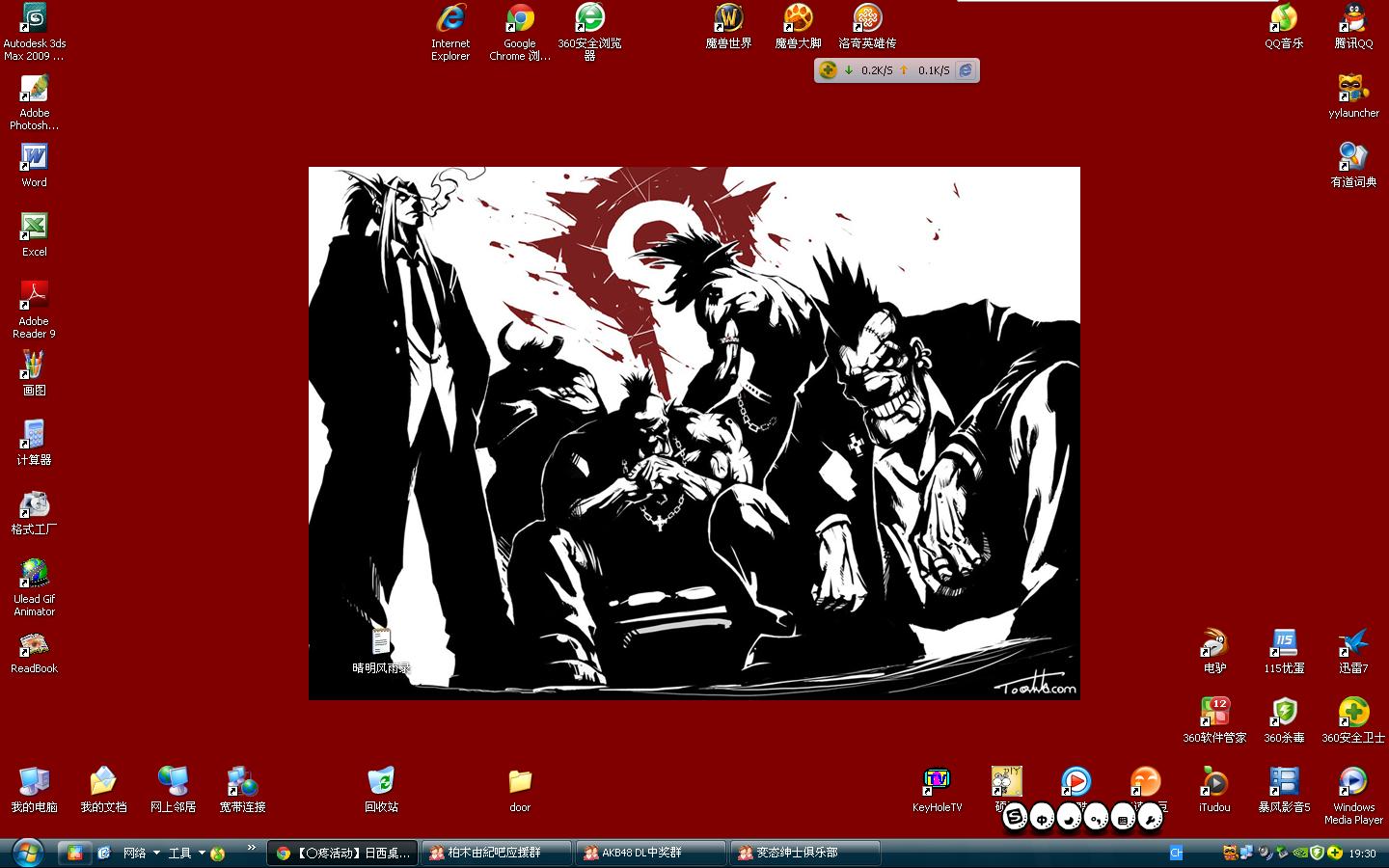Image resolution: width=1389 pixels, height=868 pixels.
Task: Open the Autodesk 3ds Max 2009 shortcut
Action: point(34,32)
